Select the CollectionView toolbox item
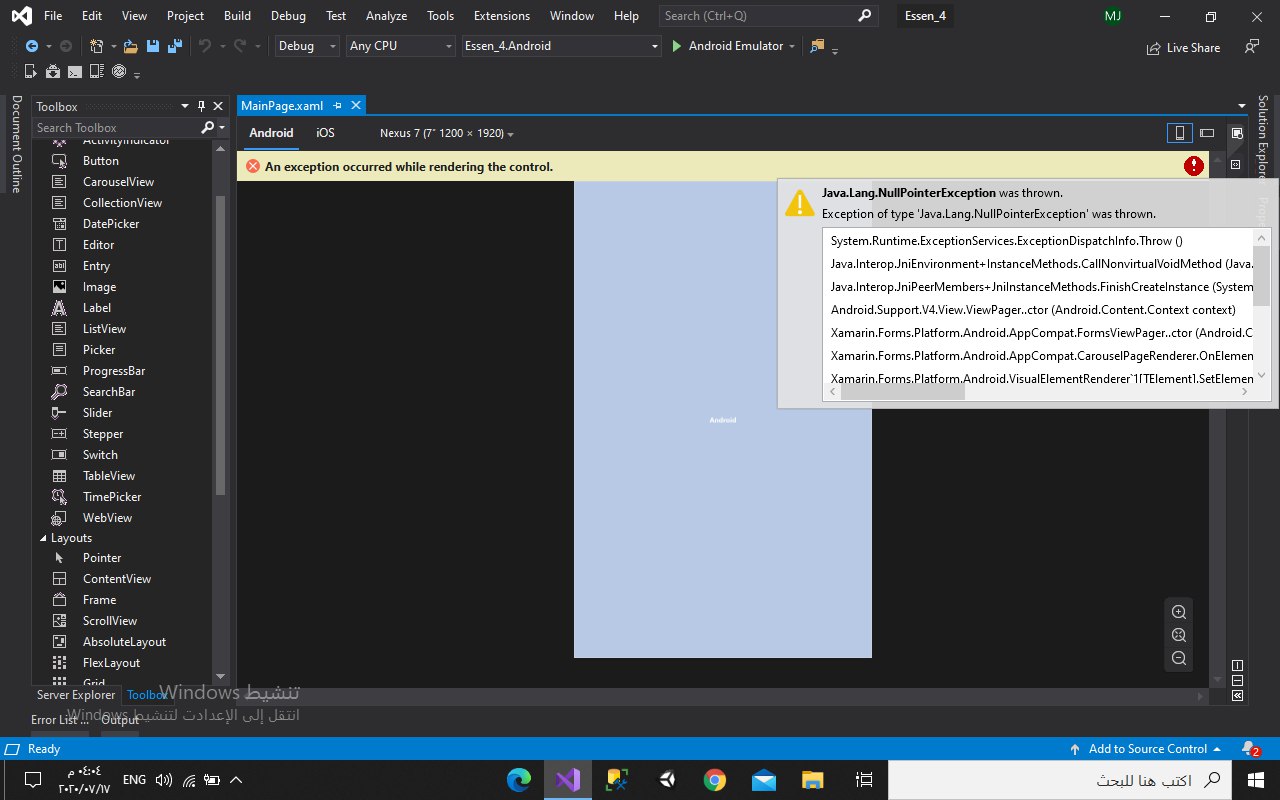This screenshot has height=800, width=1280. (122, 203)
